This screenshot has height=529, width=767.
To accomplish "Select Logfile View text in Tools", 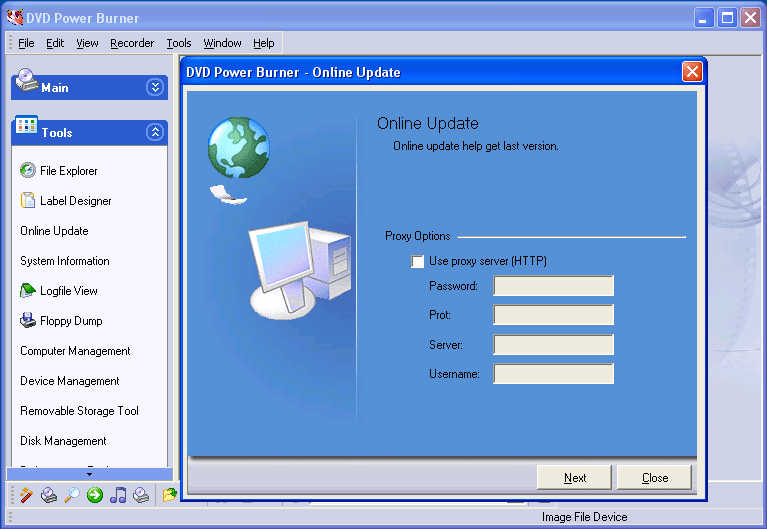I will [x=68, y=291].
